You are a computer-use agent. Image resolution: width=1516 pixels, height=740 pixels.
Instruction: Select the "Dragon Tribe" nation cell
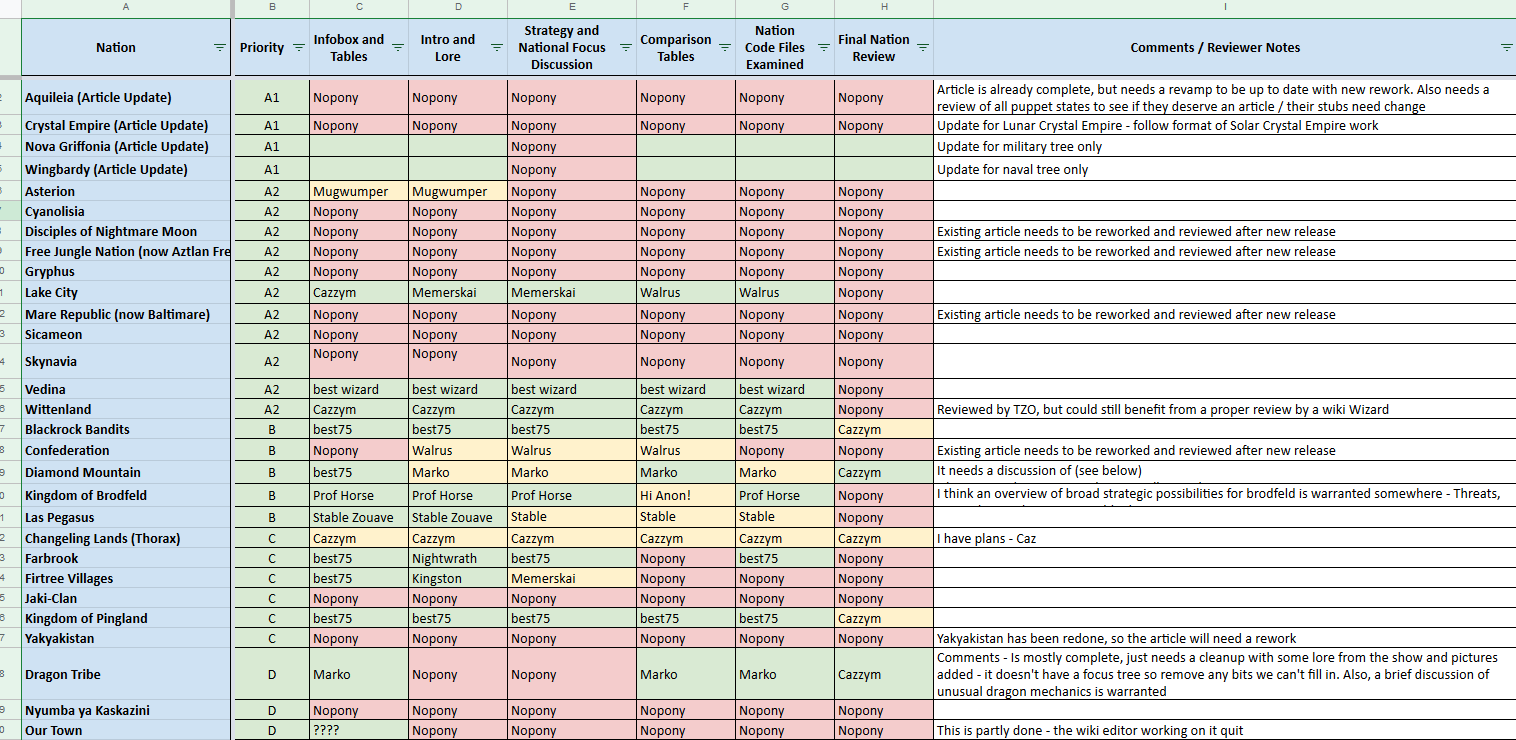pos(126,675)
